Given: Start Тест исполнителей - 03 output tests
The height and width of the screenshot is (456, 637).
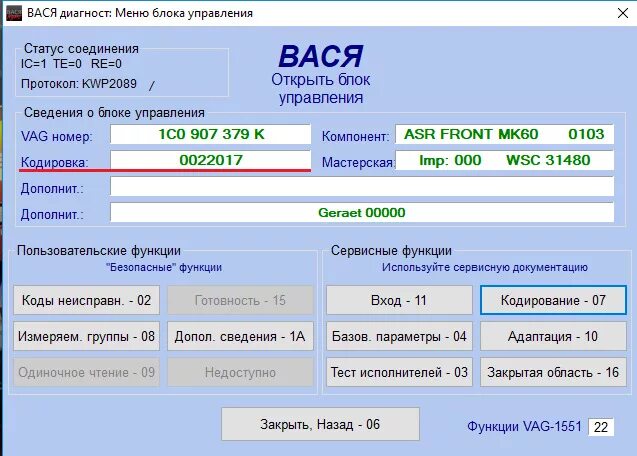Looking at the screenshot, I should coord(399,372).
